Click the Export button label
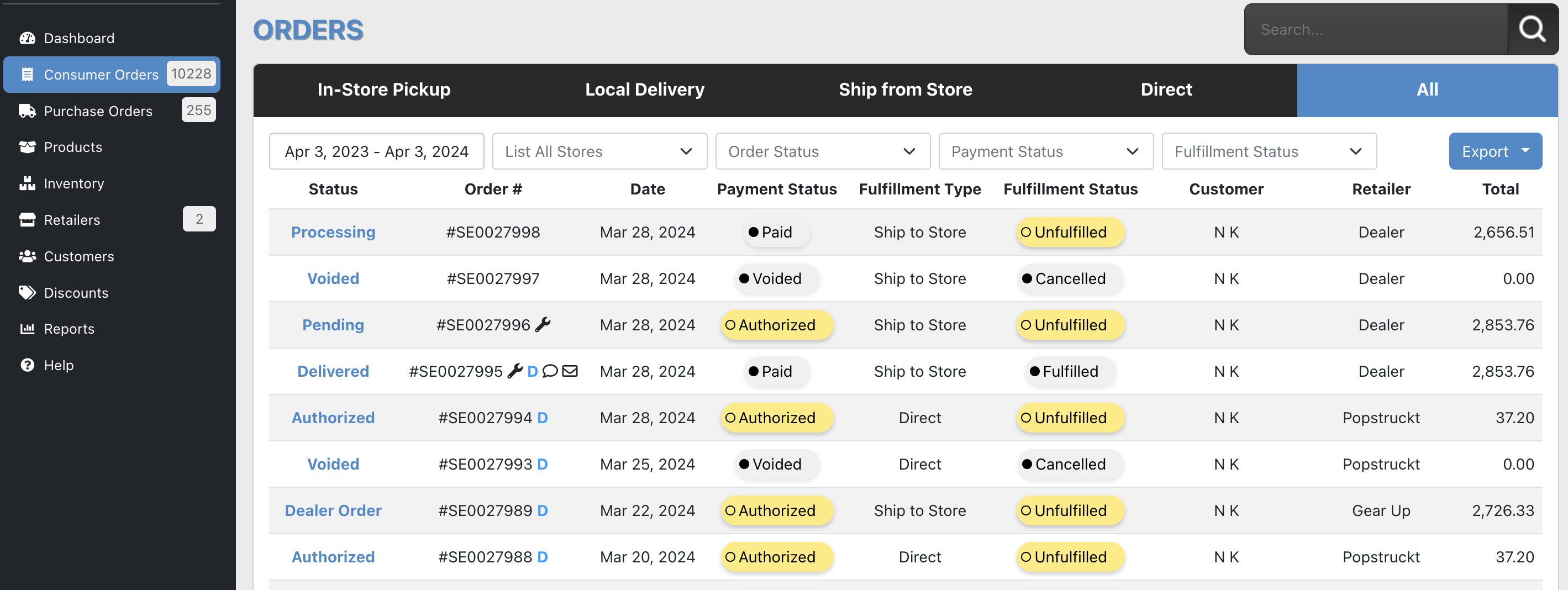The width and height of the screenshot is (1568, 590). (1485, 151)
